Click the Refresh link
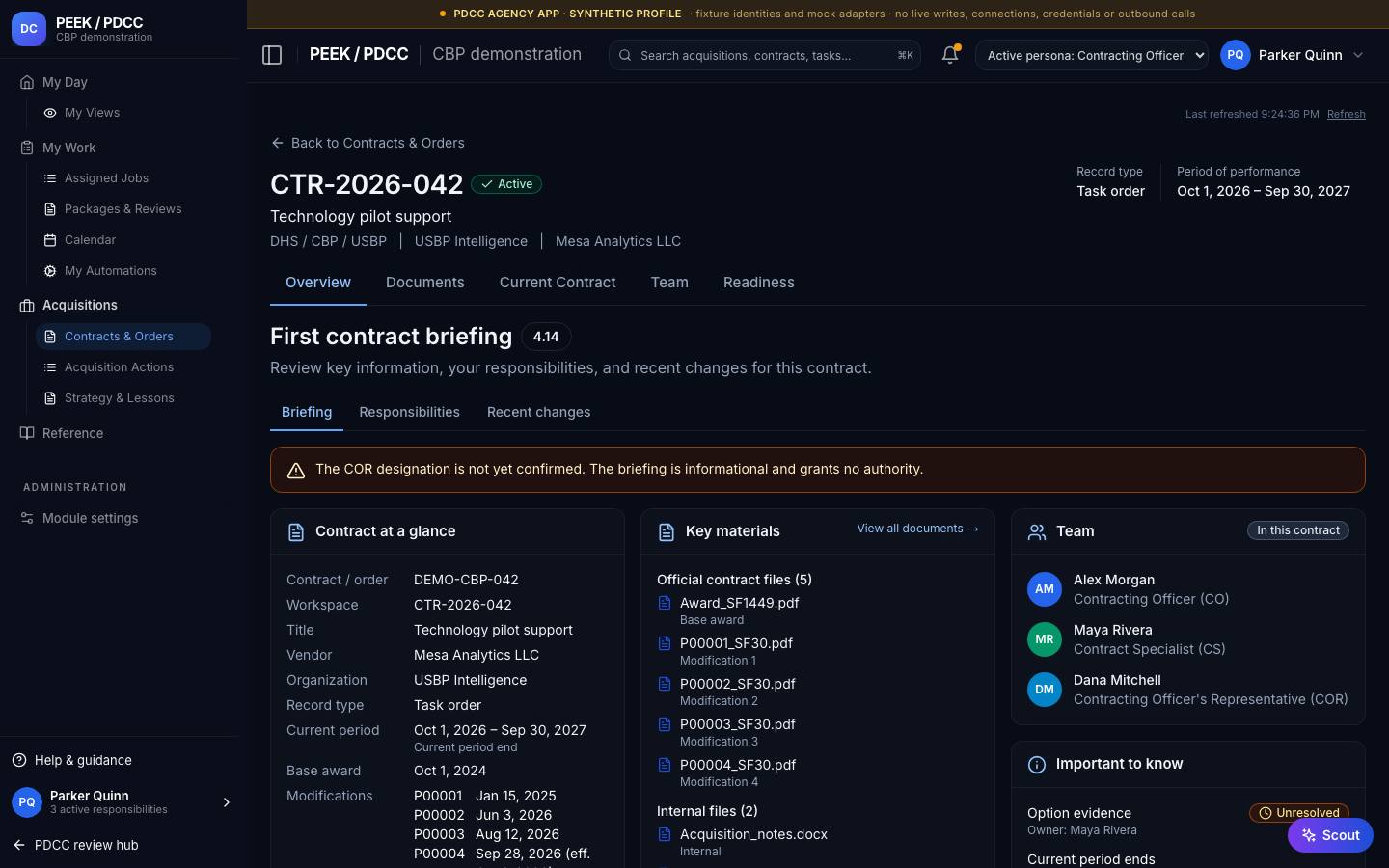Image resolution: width=1389 pixels, height=868 pixels. click(1346, 114)
